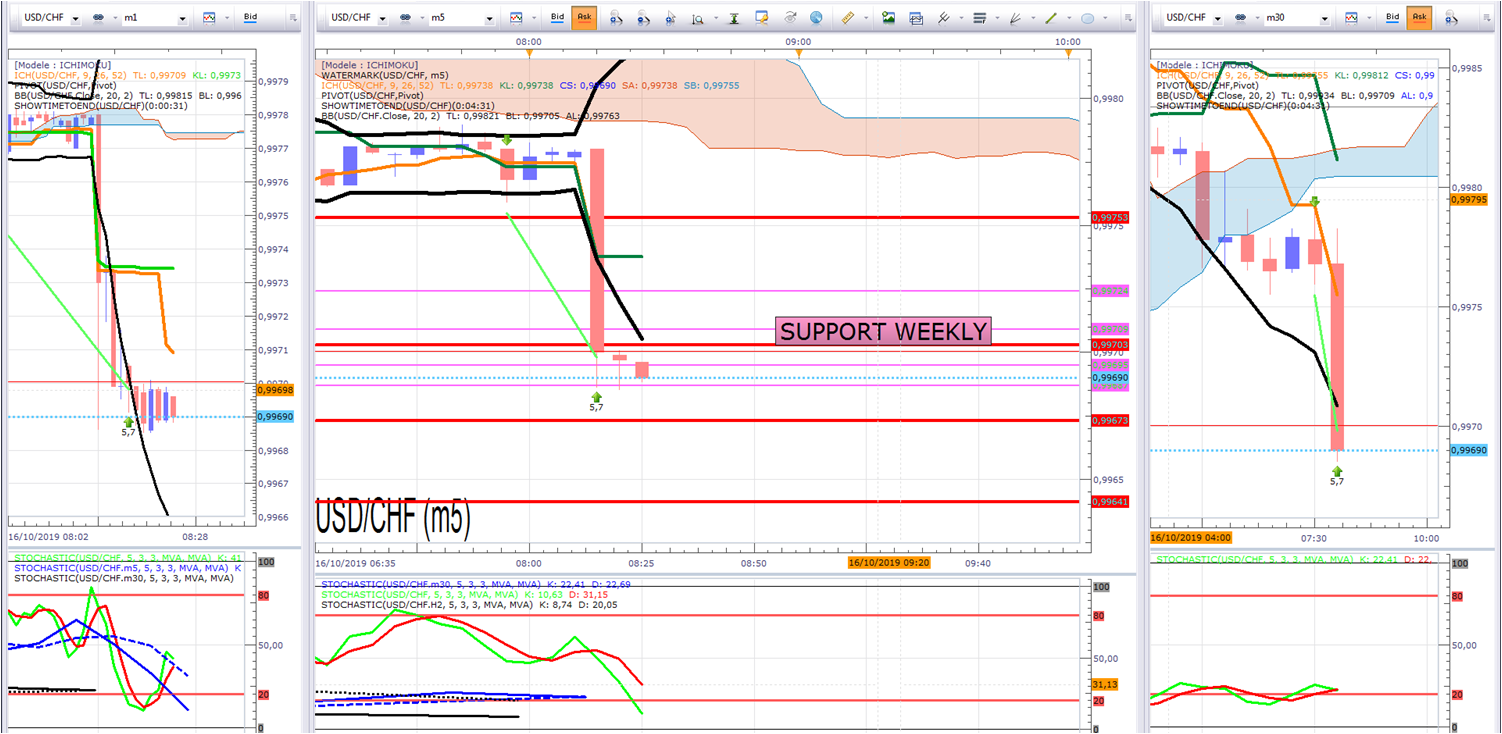Click the zoom out magnifier in the m5 toolbar
This screenshot has height=734, width=1502.
pyautogui.click(x=644, y=18)
